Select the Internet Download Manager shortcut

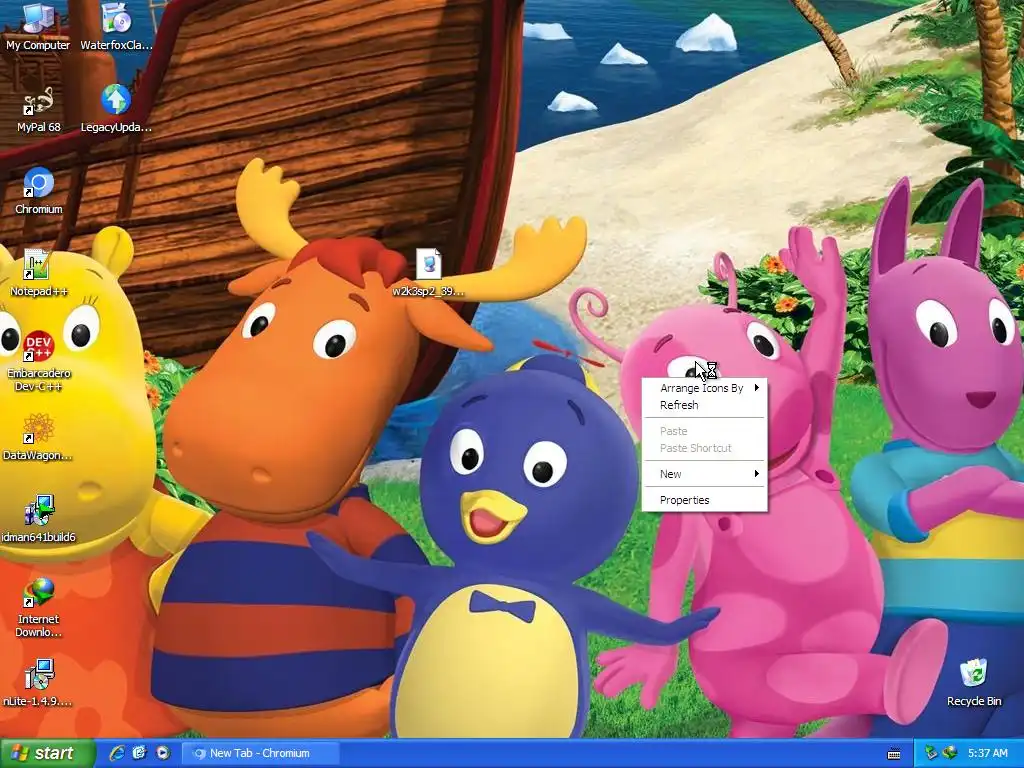(x=38, y=607)
